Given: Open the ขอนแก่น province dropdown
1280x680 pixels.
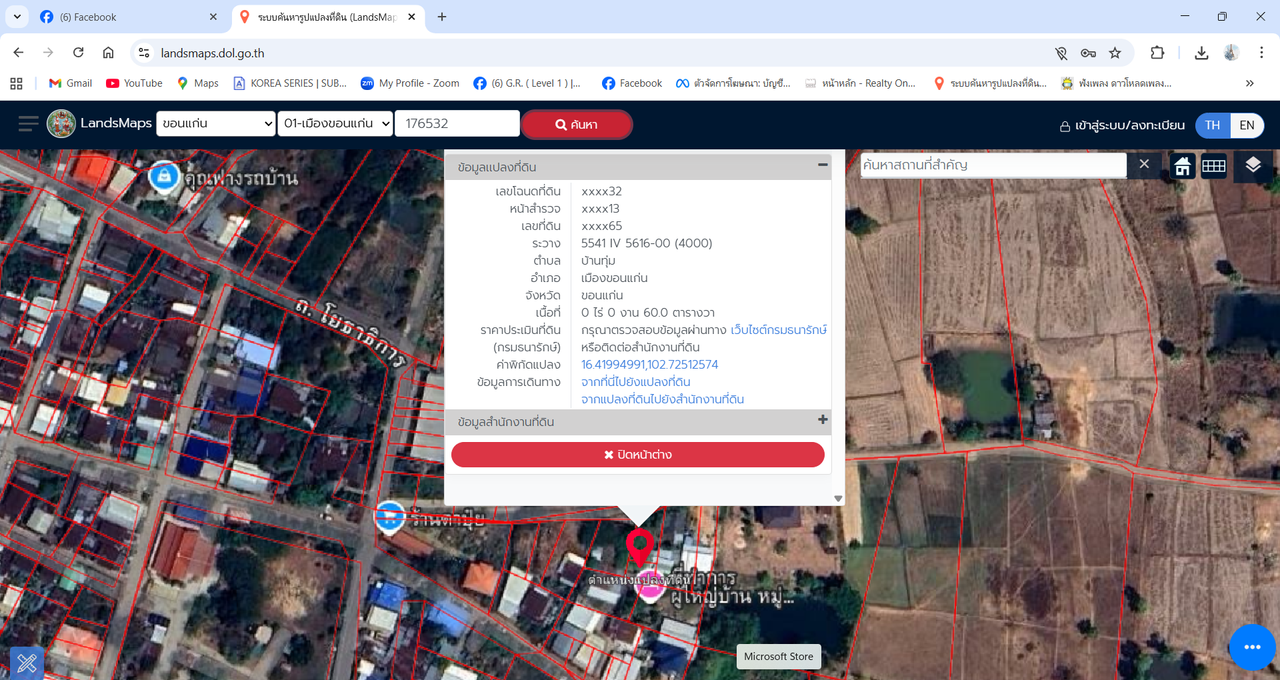Looking at the screenshot, I should click(215, 124).
